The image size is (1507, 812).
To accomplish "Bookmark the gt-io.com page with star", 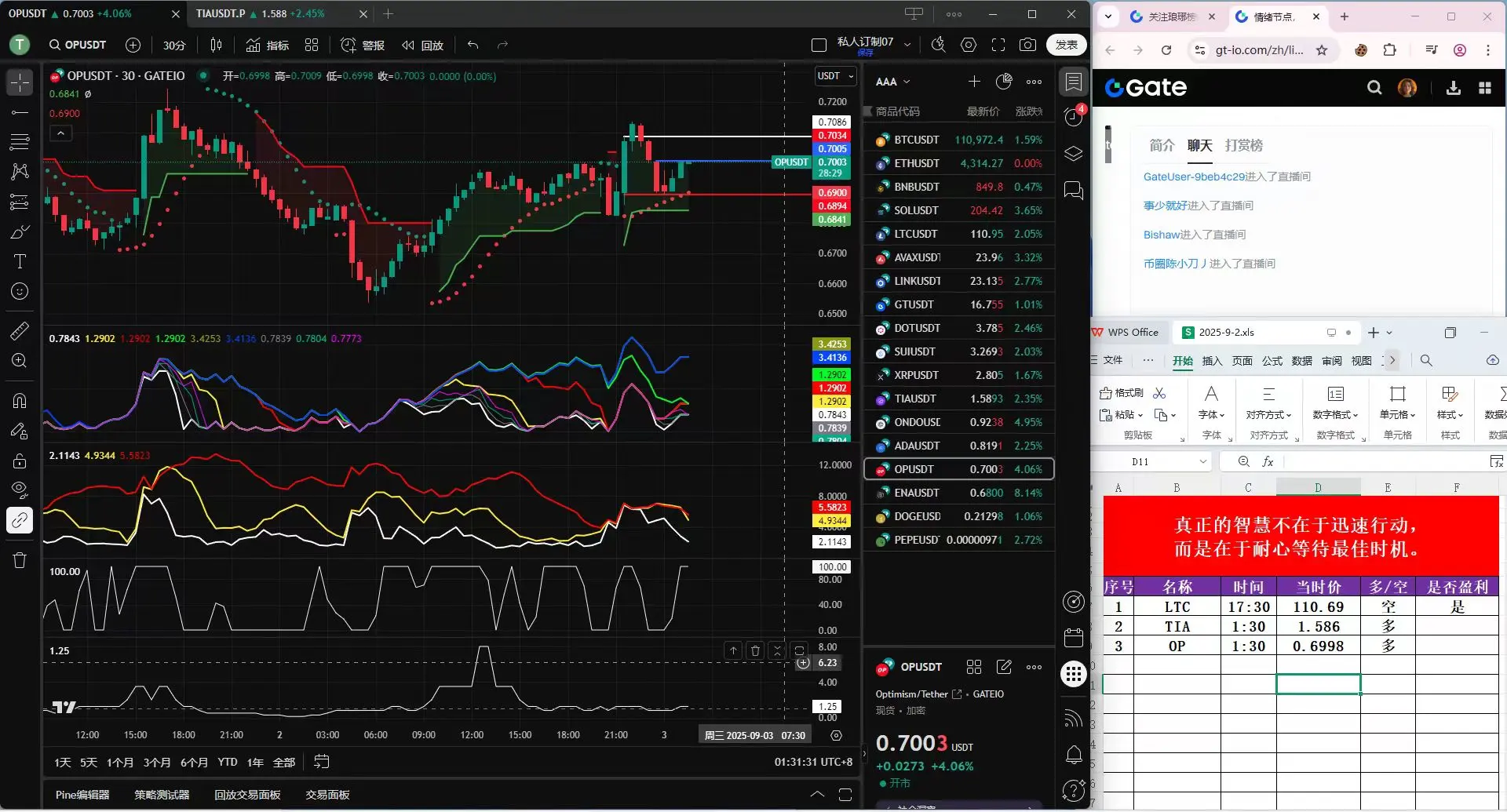I will point(1322,50).
